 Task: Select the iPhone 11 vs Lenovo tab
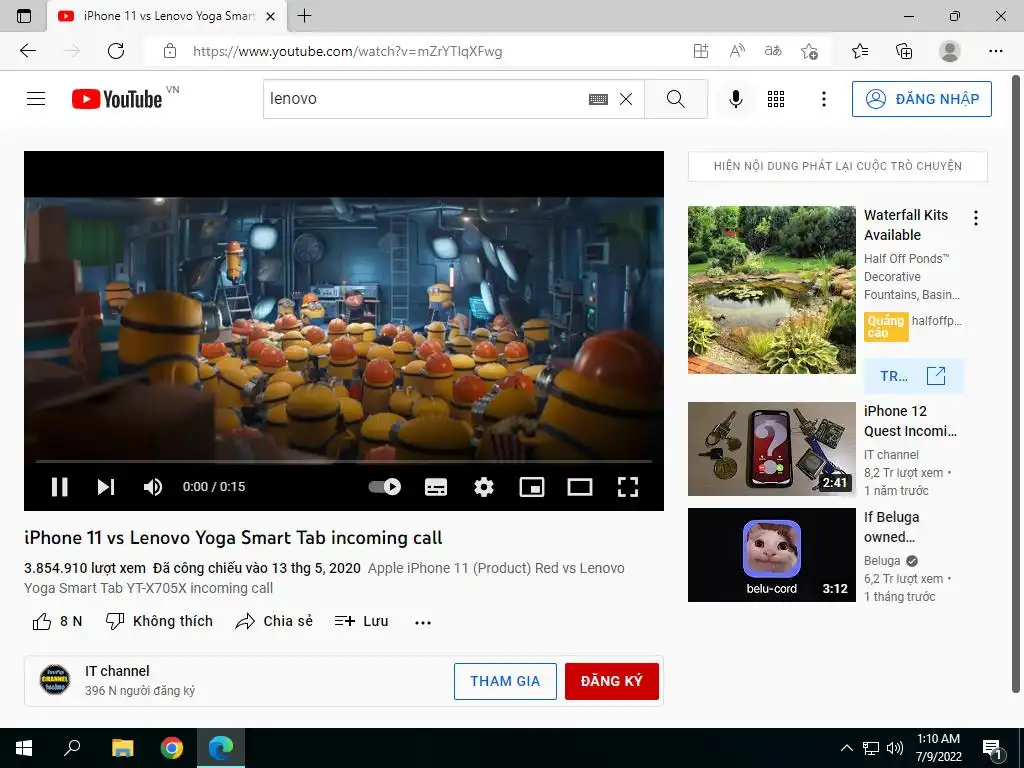(x=167, y=16)
